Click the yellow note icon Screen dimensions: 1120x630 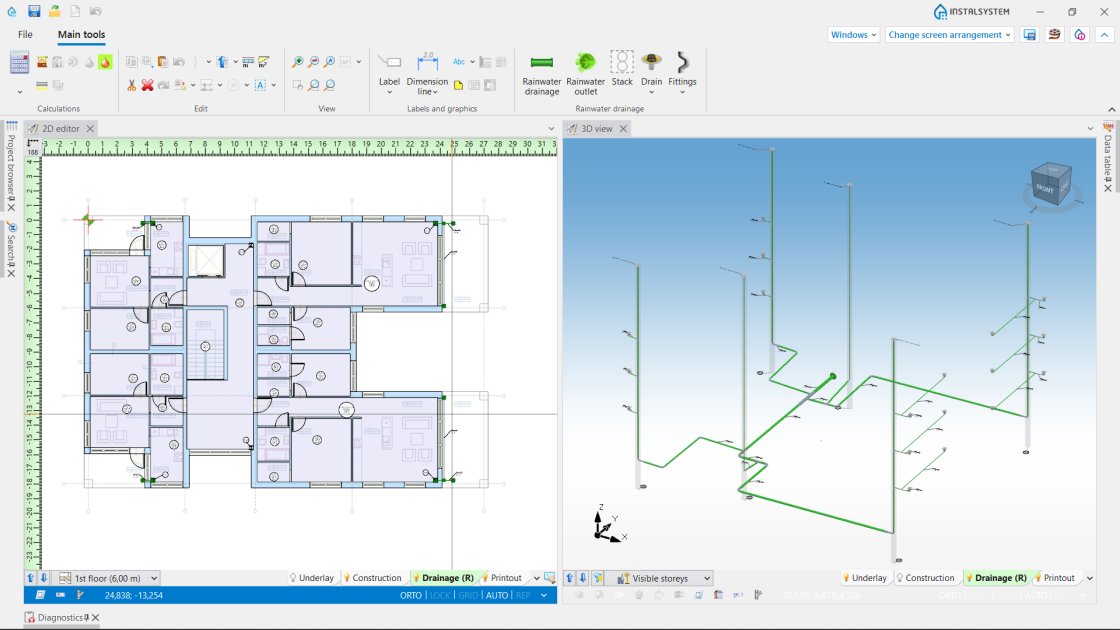tap(459, 85)
